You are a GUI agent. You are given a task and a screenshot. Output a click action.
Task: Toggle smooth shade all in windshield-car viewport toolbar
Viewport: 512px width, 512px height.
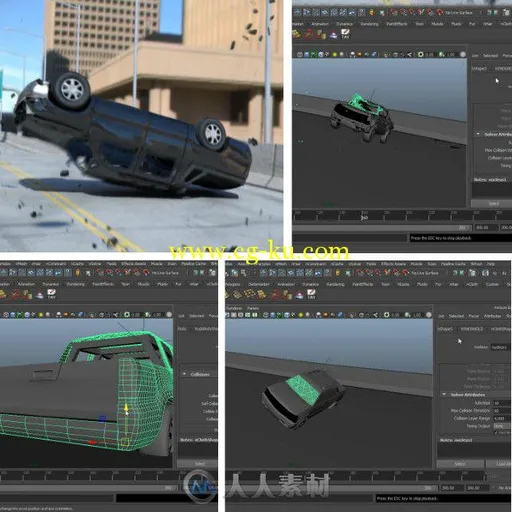(x=272, y=315)
